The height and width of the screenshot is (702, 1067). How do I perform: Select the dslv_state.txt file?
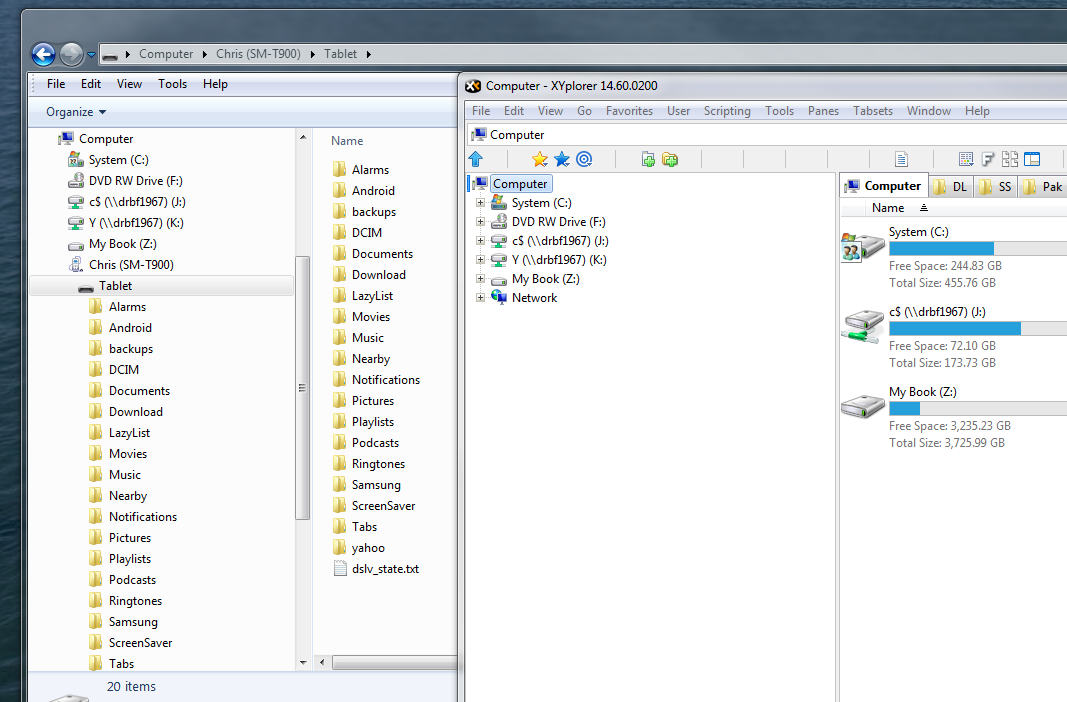click(x=385, y=569)
